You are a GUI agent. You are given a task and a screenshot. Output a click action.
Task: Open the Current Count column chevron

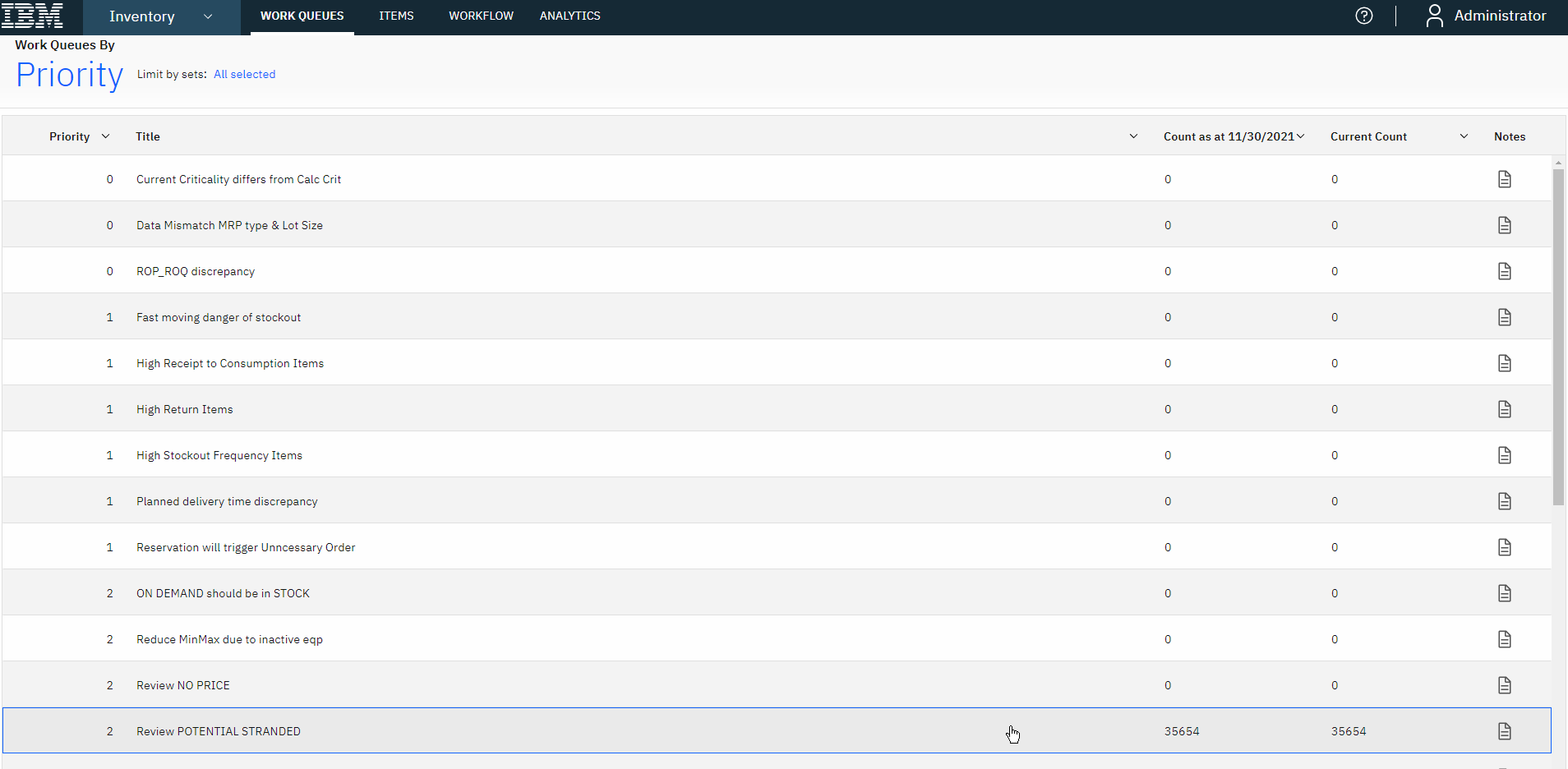[1464, 136]
